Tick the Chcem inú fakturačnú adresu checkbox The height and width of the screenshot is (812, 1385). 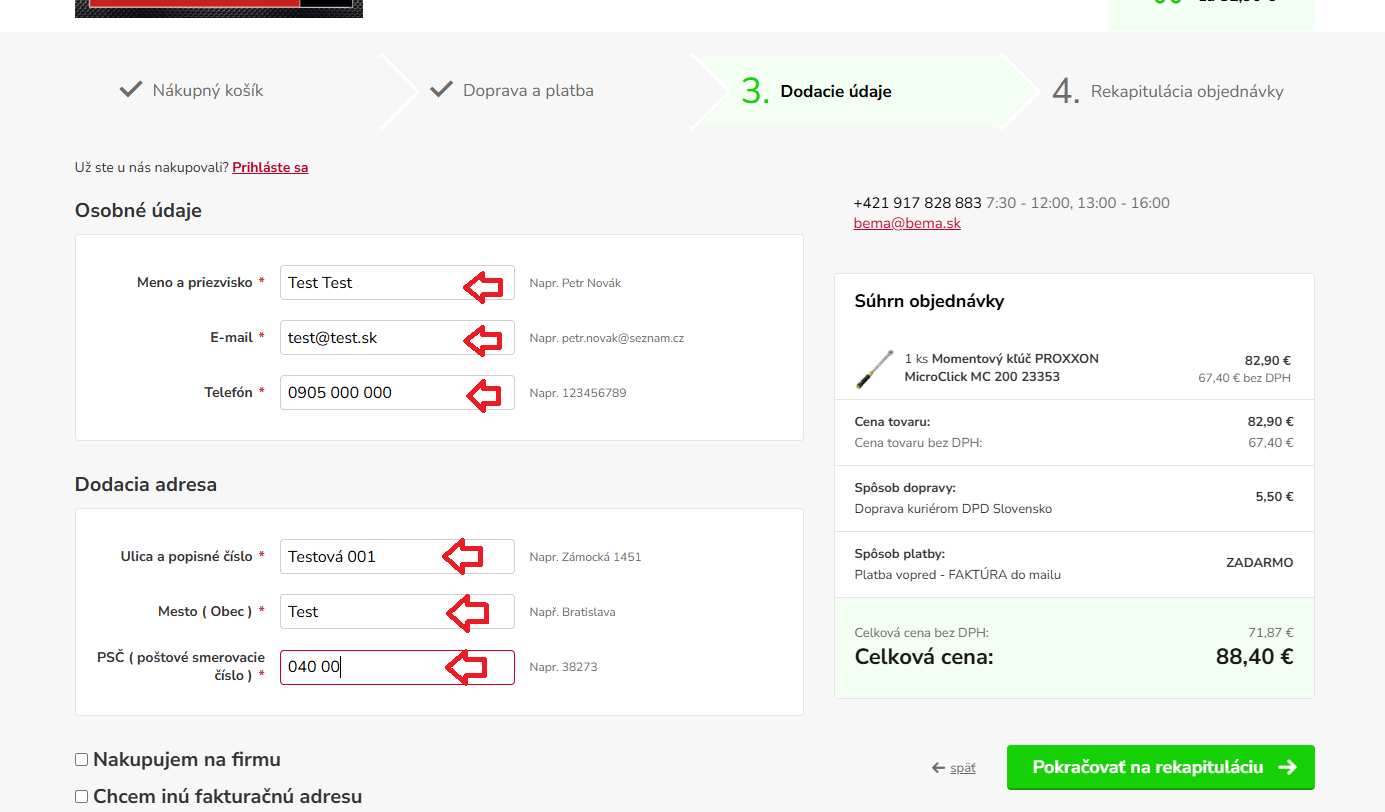pyautogui.click(x=82, y=797)
